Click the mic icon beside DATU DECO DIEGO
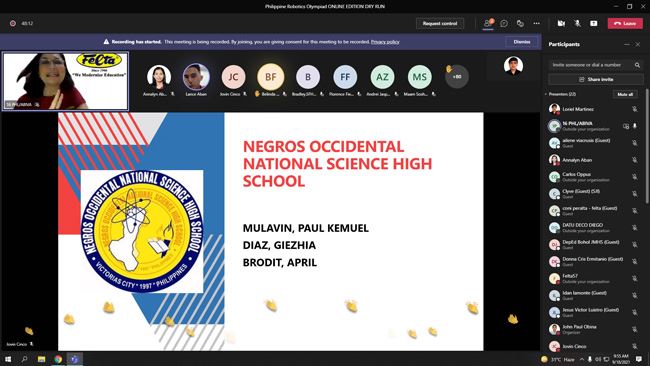Image resolution: width=650 pixels, height=366 pixels. (x=635, y=228)
